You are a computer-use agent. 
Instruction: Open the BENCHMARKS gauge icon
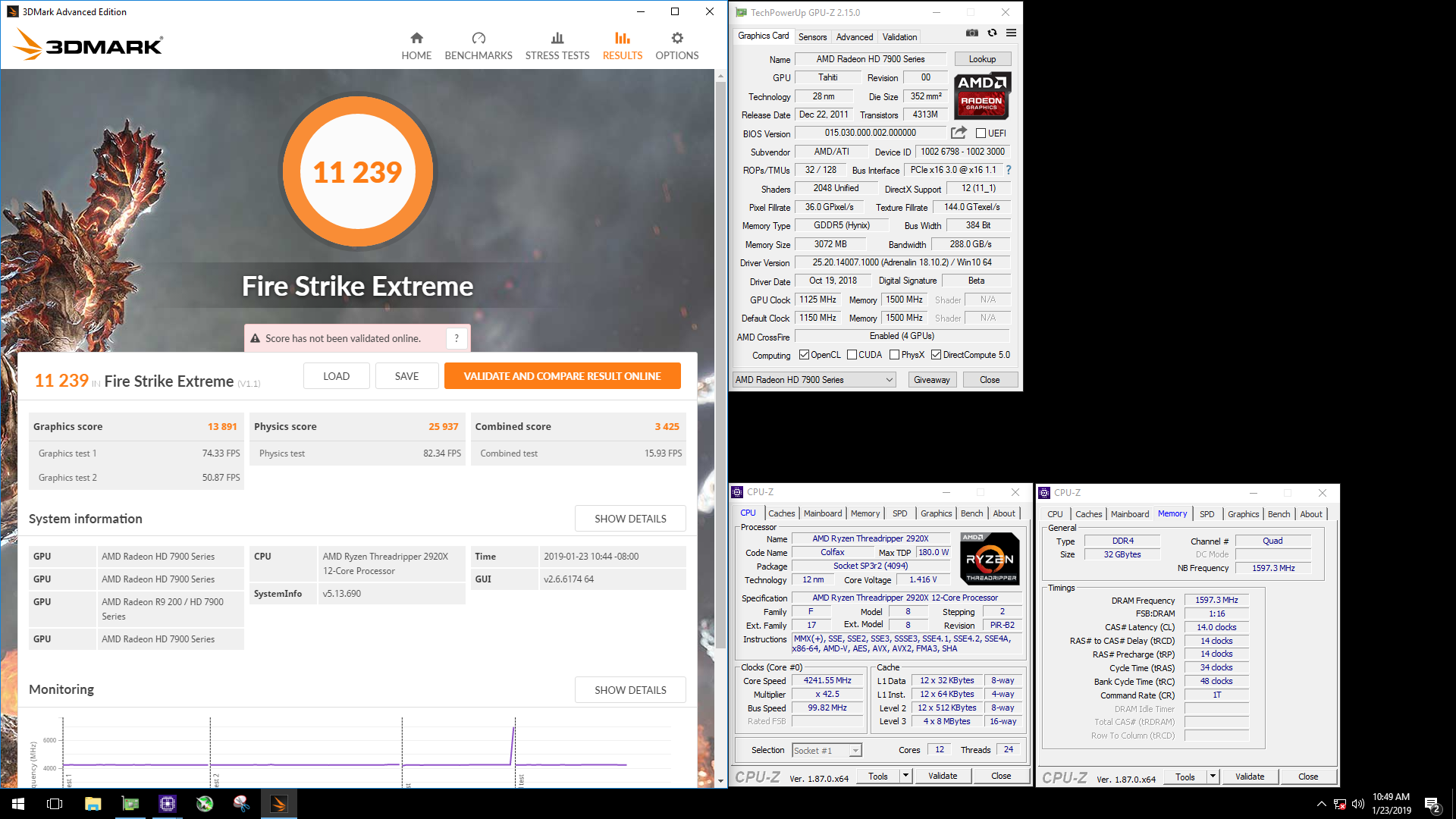pos(479,38)
